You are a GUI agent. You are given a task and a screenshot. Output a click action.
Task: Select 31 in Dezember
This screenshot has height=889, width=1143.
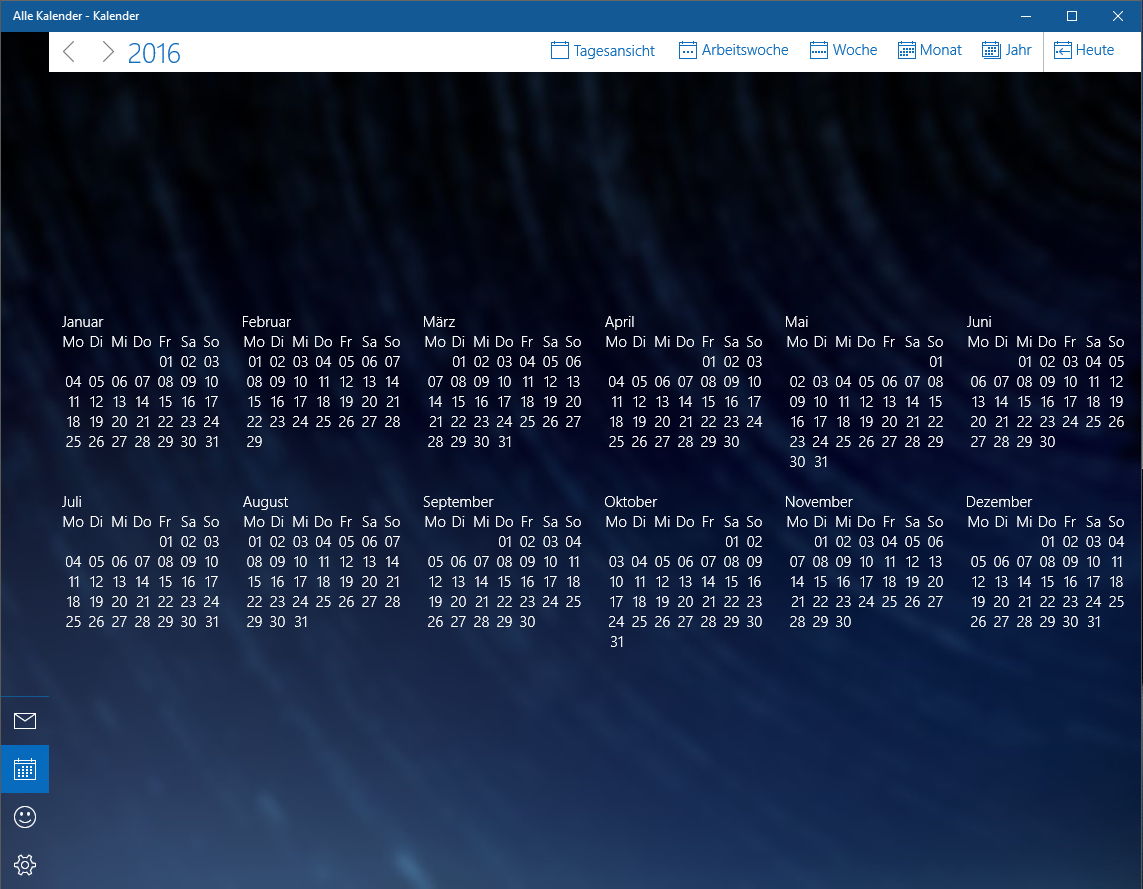pos(1093,622)
